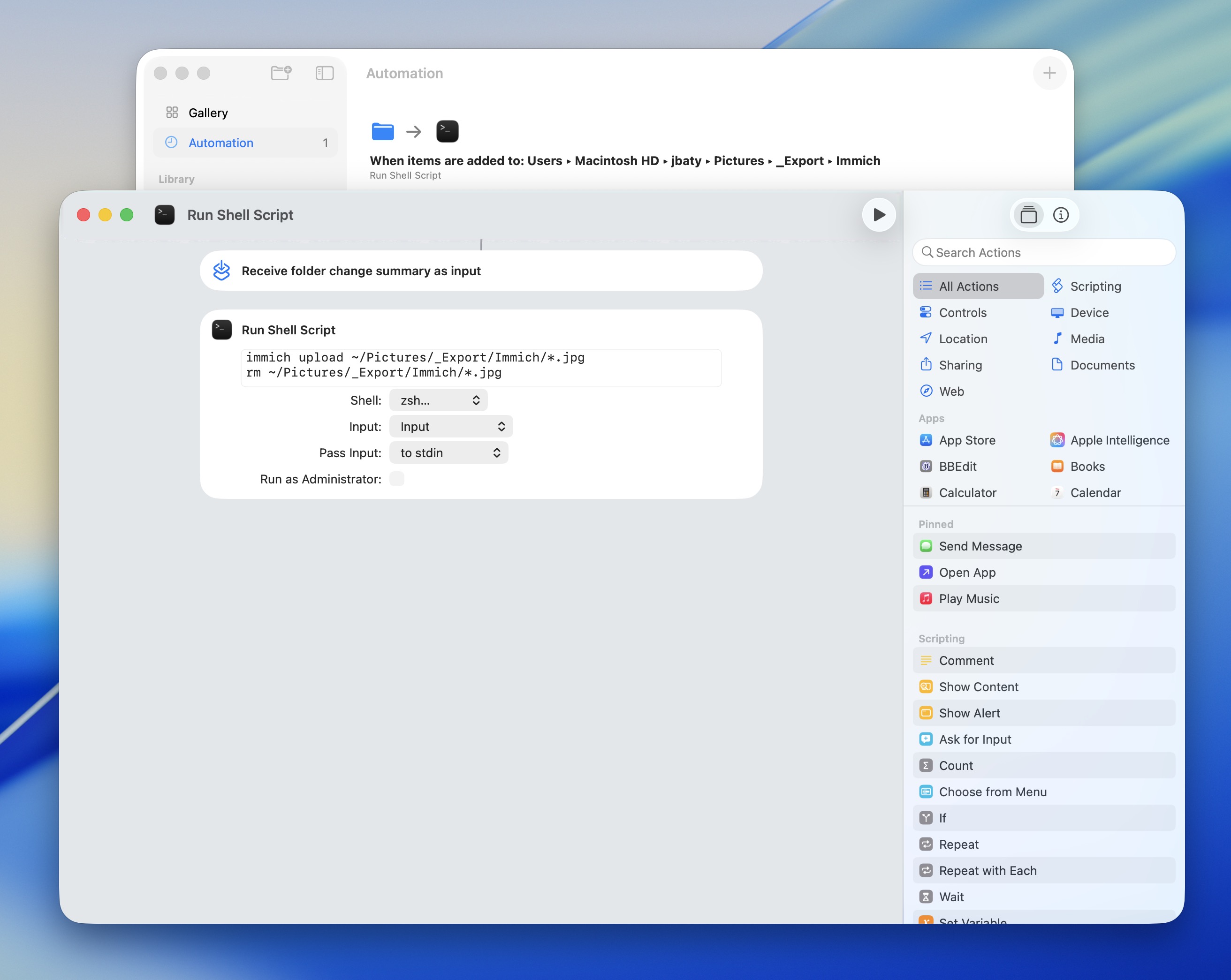Open the action library panel icon
This screenshot has height=980, width=1231.
(1028, 215)
